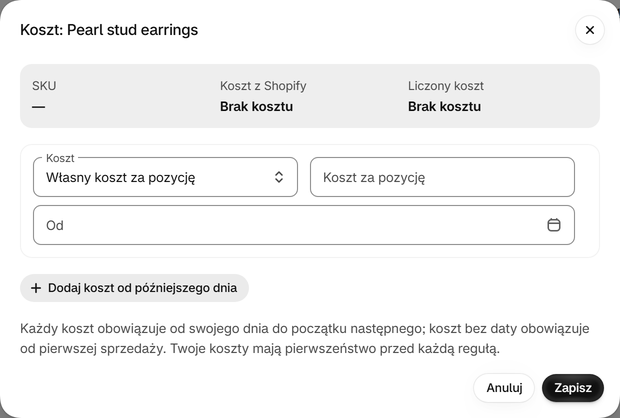
Task: Click into the Od date field
Action: 304,225
